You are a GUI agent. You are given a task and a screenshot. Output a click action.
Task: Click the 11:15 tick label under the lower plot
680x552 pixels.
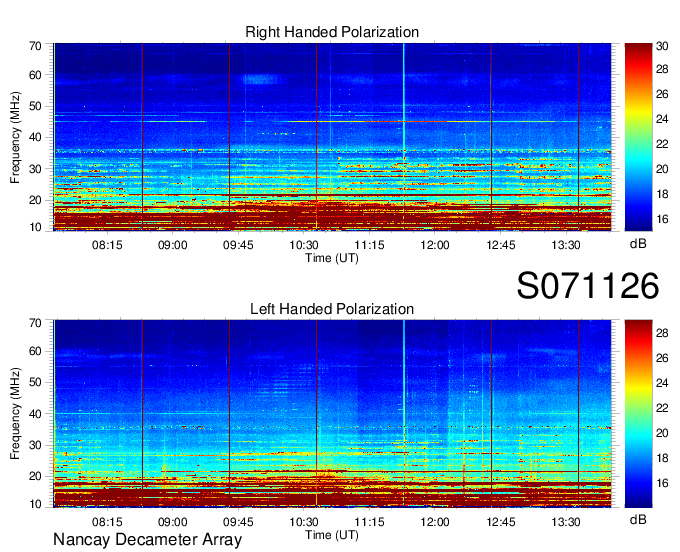(369, 522)
